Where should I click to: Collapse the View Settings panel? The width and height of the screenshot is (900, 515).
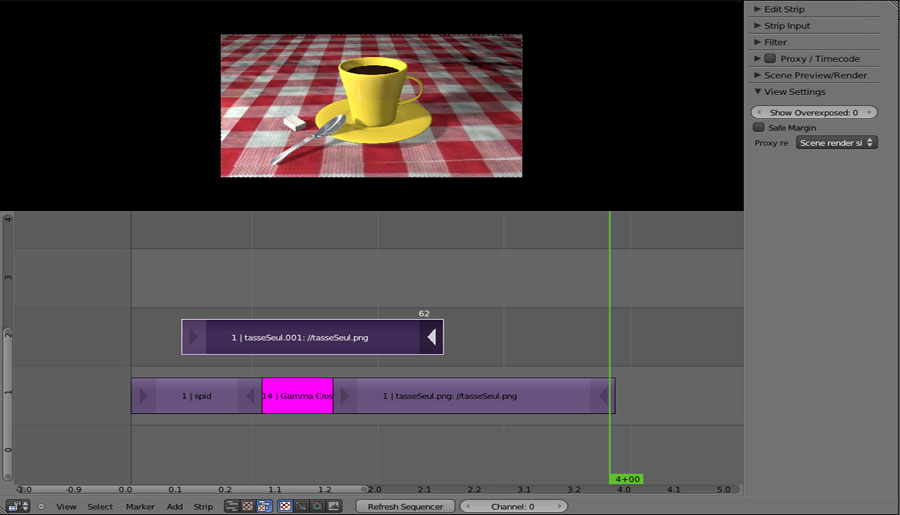tap(794, 92)
